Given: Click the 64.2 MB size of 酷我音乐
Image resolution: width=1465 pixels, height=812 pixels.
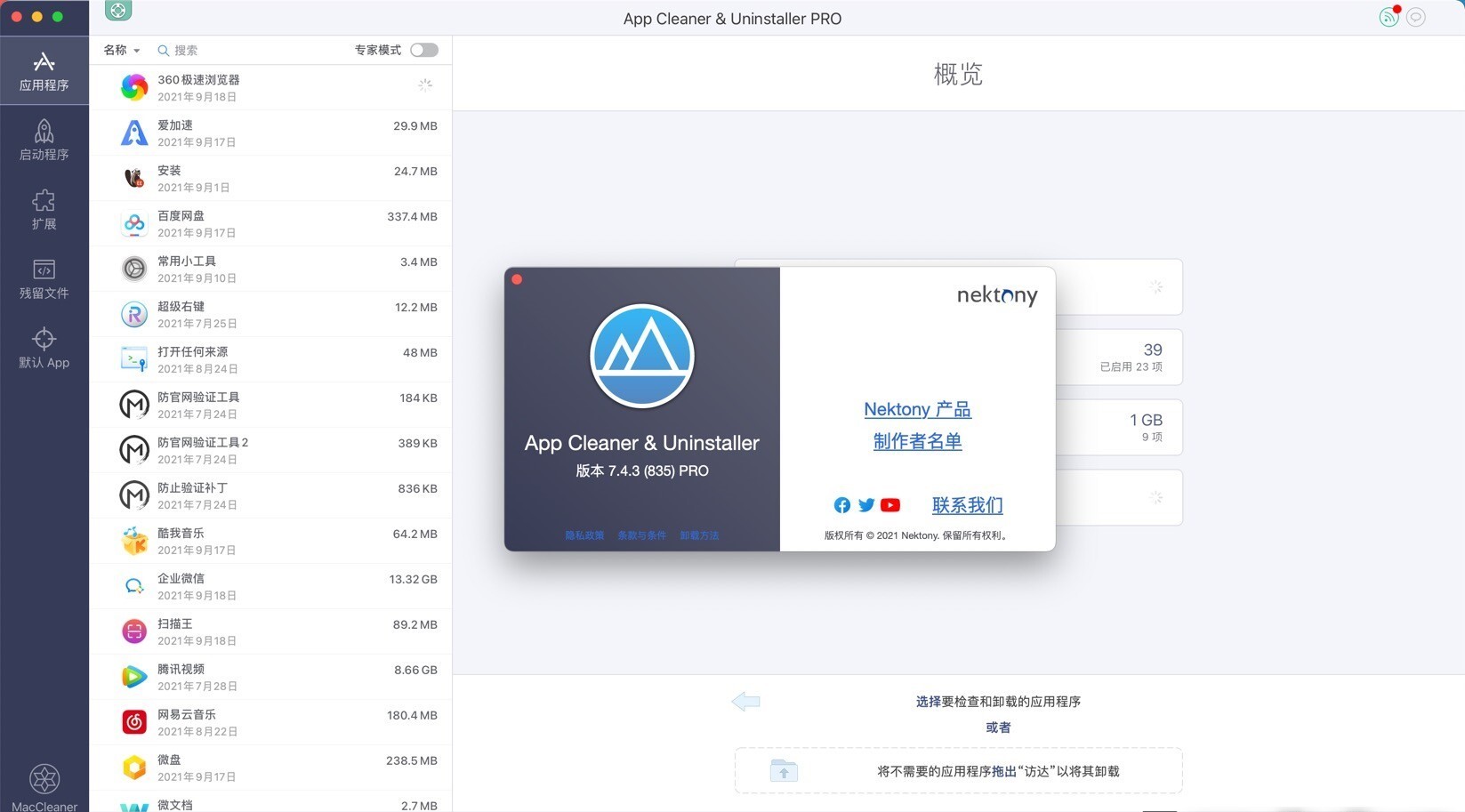Looking at the screenshot, I should (x=415, y=535).
